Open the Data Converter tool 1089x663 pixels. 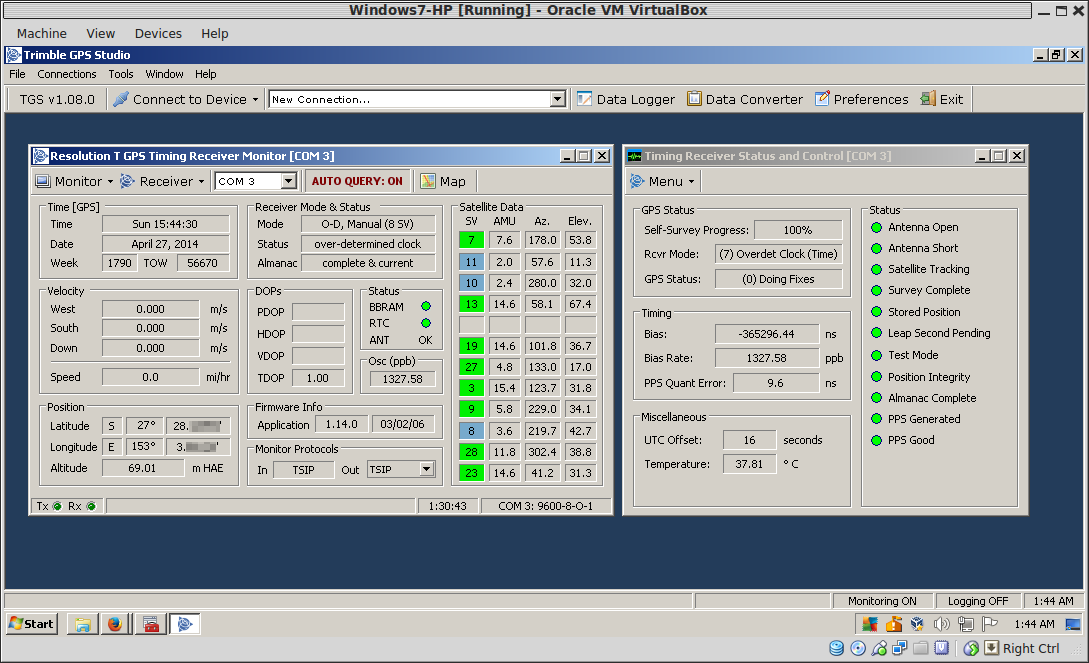694,99
